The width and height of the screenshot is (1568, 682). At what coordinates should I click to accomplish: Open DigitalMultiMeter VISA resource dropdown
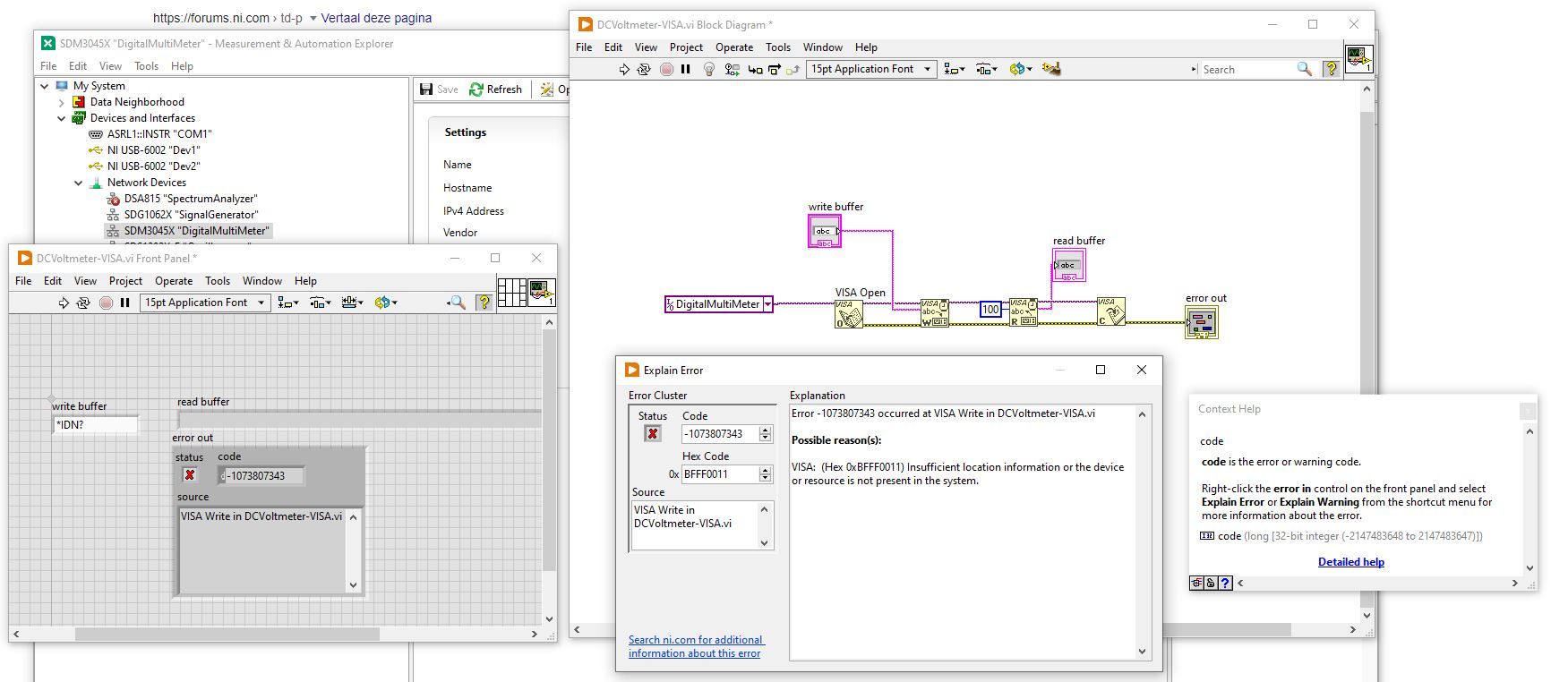(767, 304)
